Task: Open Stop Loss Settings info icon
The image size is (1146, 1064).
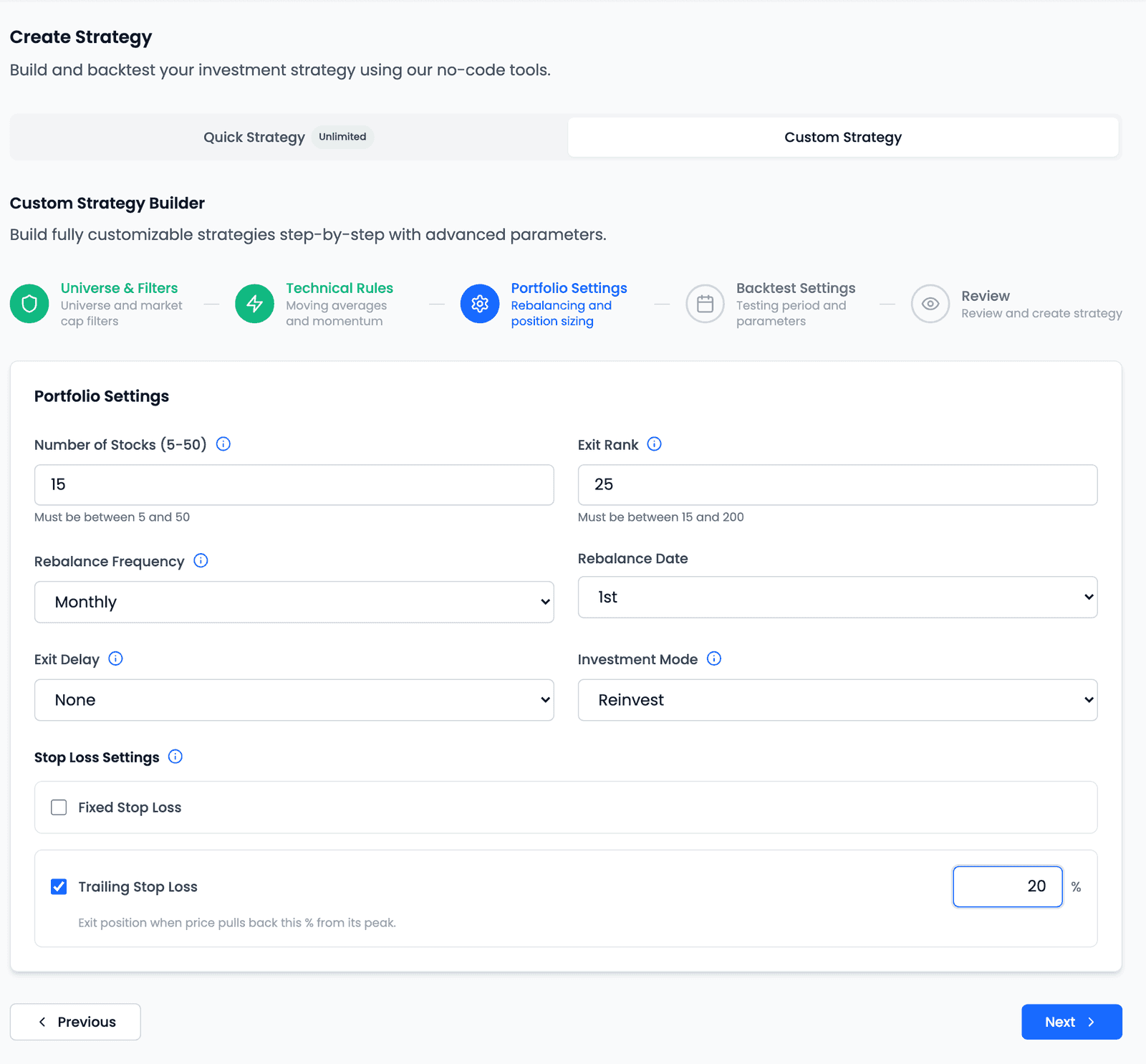Action: (175, 757)
